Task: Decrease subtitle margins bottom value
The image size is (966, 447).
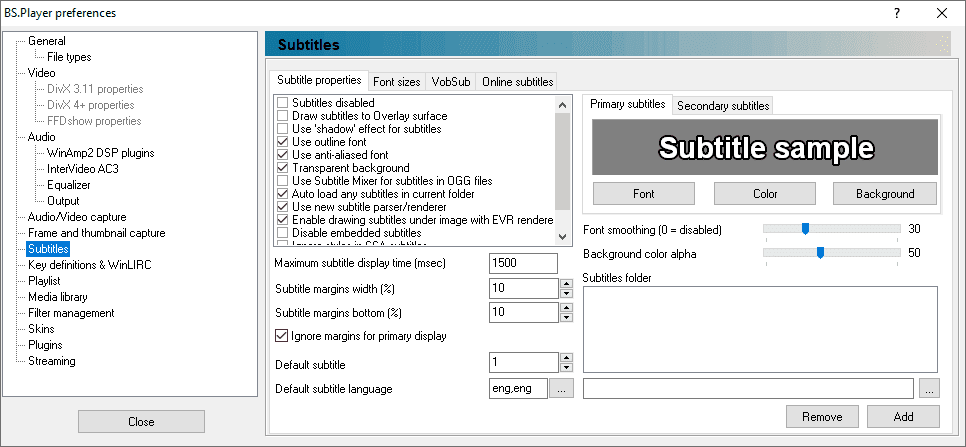Action: pos(566,317)
